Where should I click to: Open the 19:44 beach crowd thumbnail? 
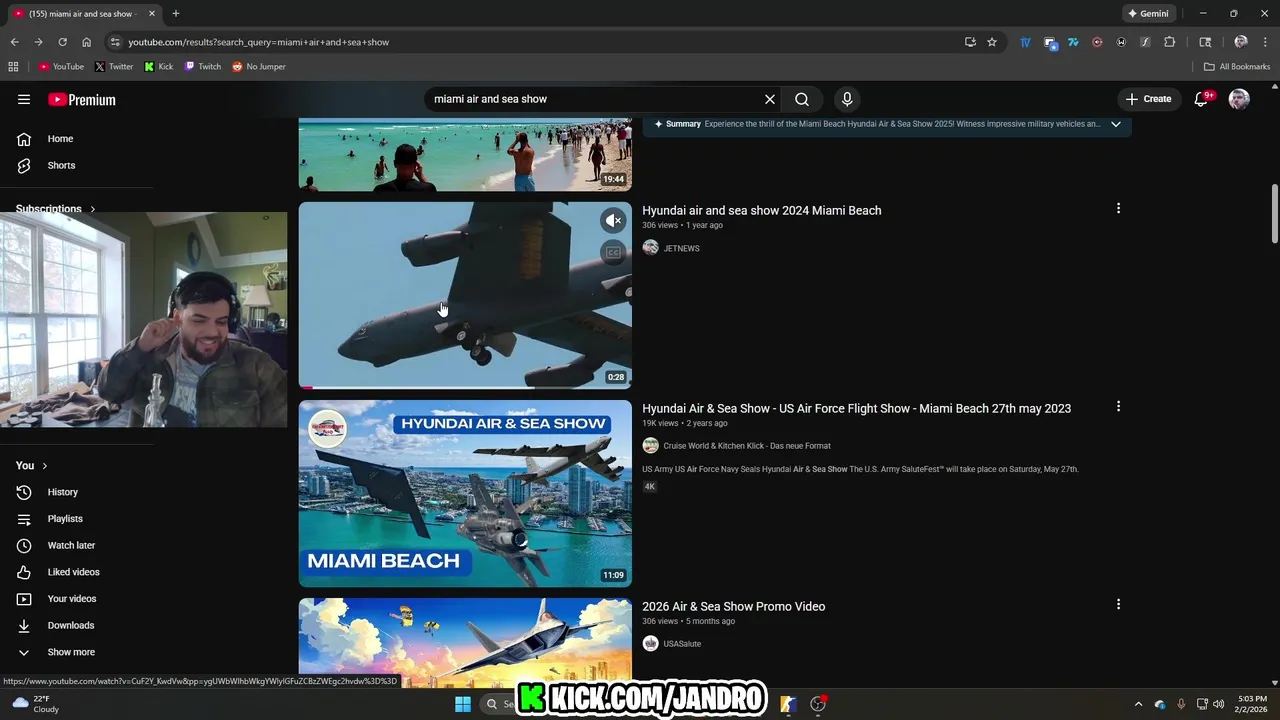(465, 154)
